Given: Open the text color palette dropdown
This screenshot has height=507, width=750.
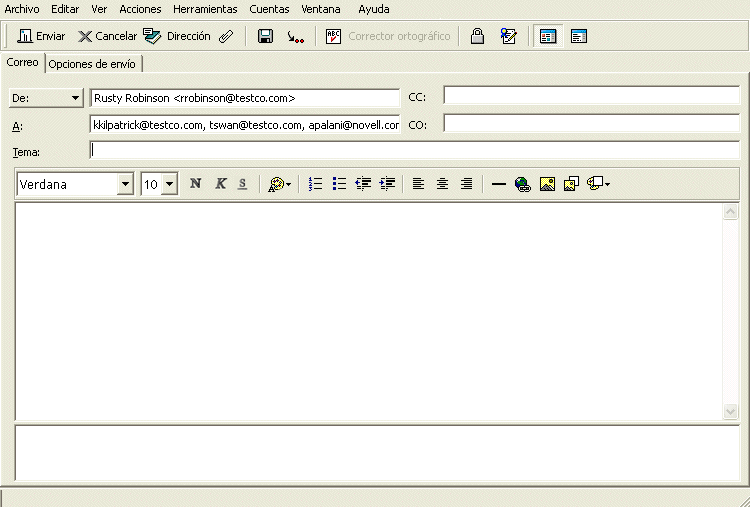Looking at the screenshot, I should 279,184.
